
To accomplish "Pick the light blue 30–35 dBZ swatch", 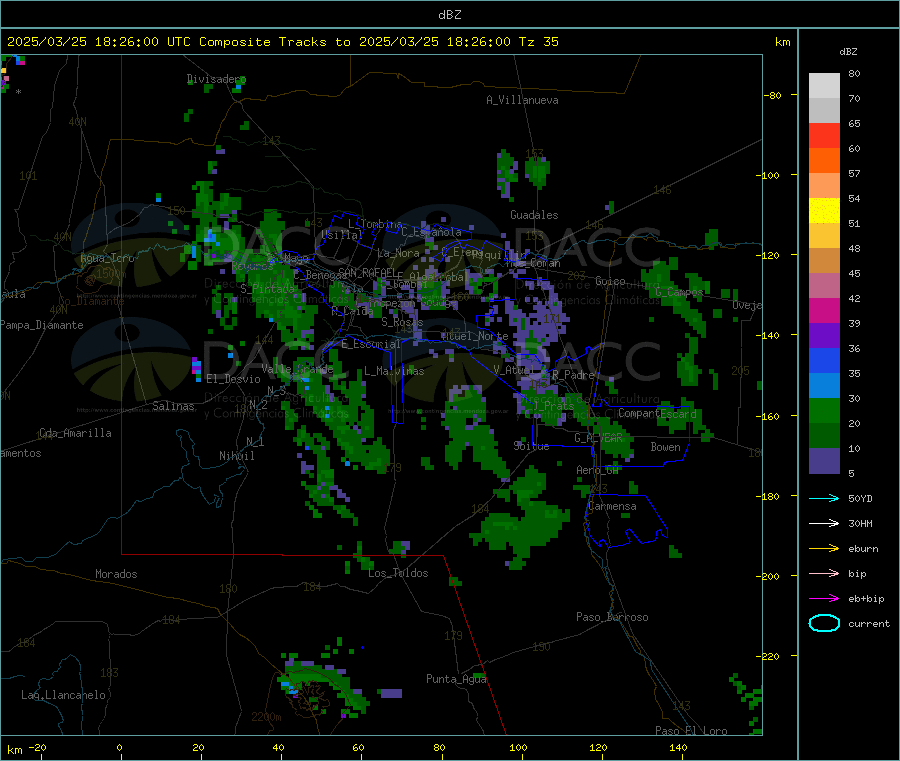I will [824, 386].
